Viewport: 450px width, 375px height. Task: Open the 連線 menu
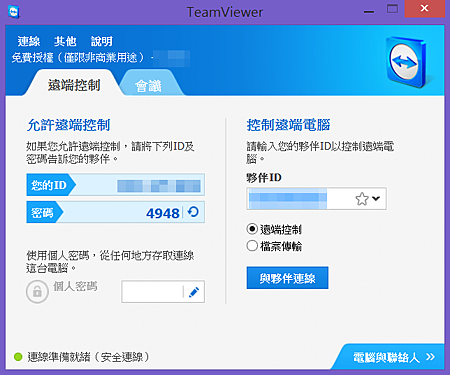(29, 41)
